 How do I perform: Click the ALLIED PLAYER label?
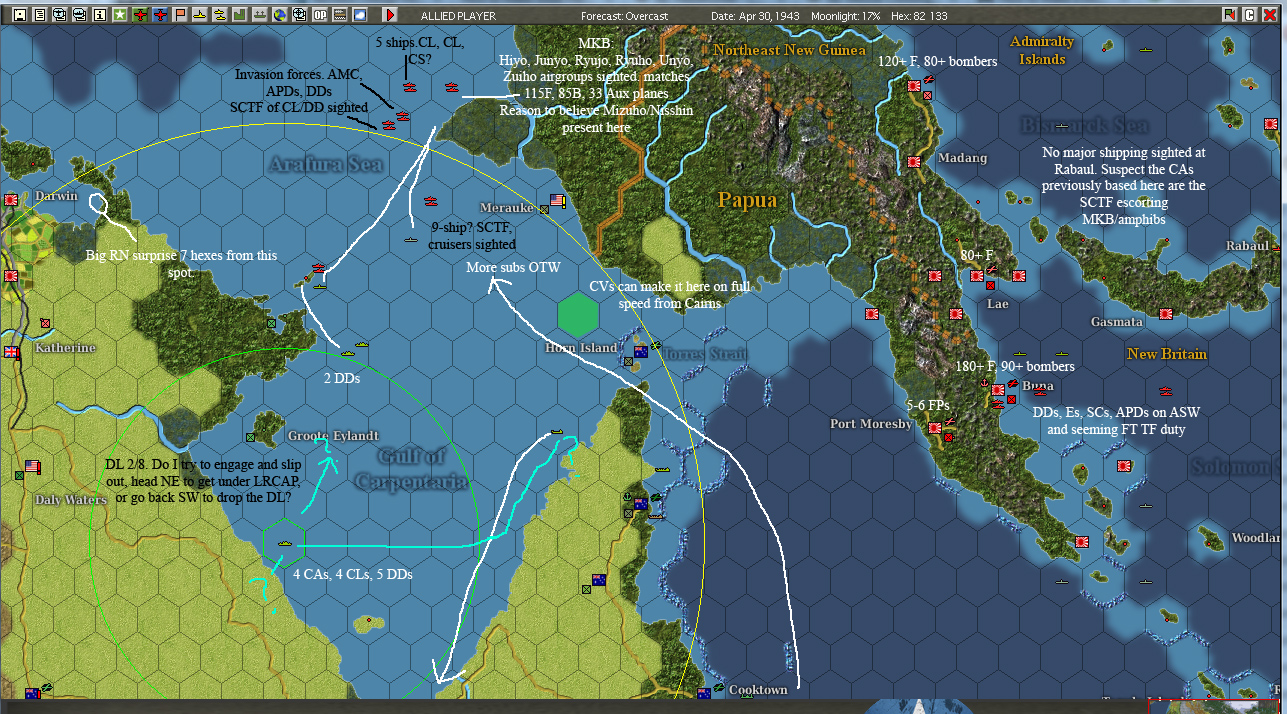[456, 16]
